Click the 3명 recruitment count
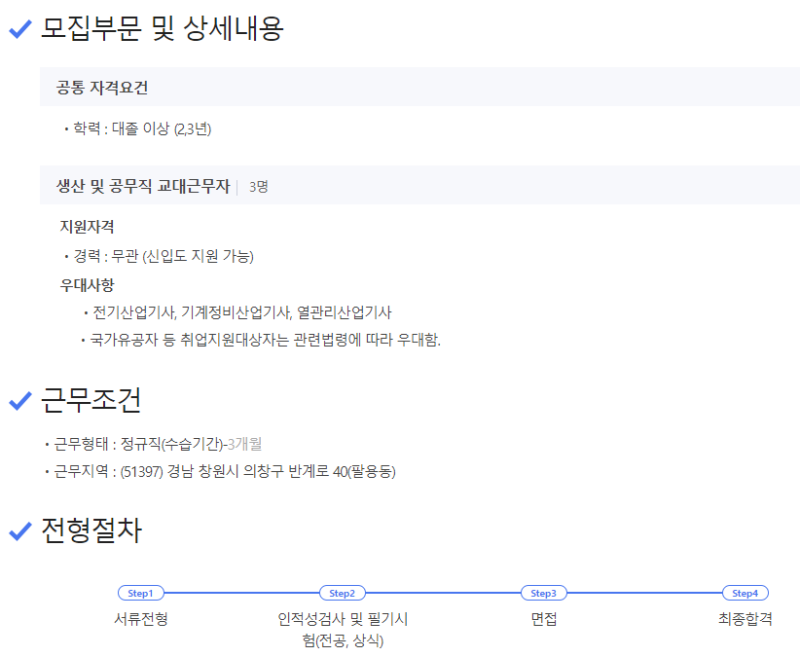800x657 pixels. point(258,187)
